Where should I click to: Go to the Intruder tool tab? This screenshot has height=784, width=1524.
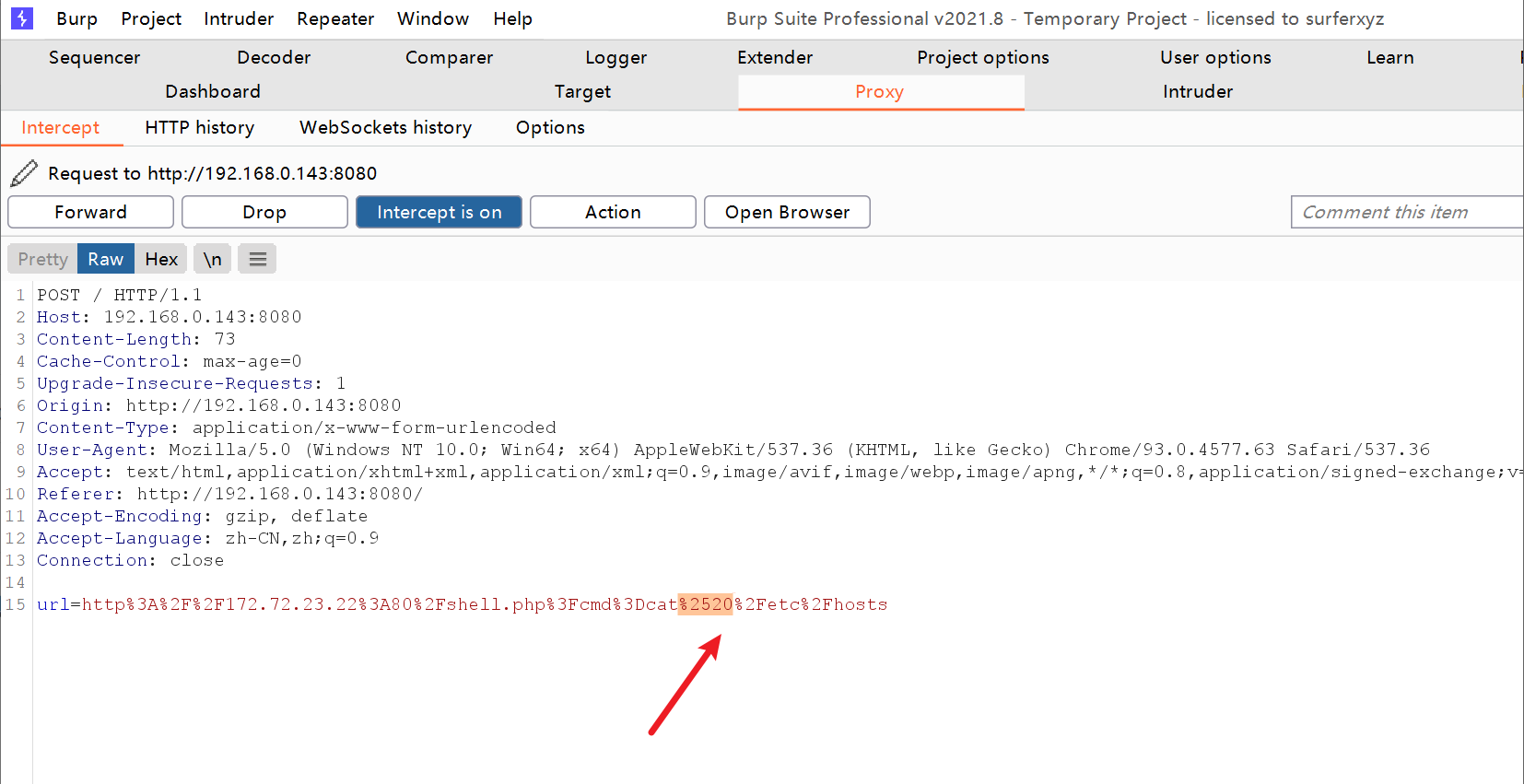(1197, 91)
